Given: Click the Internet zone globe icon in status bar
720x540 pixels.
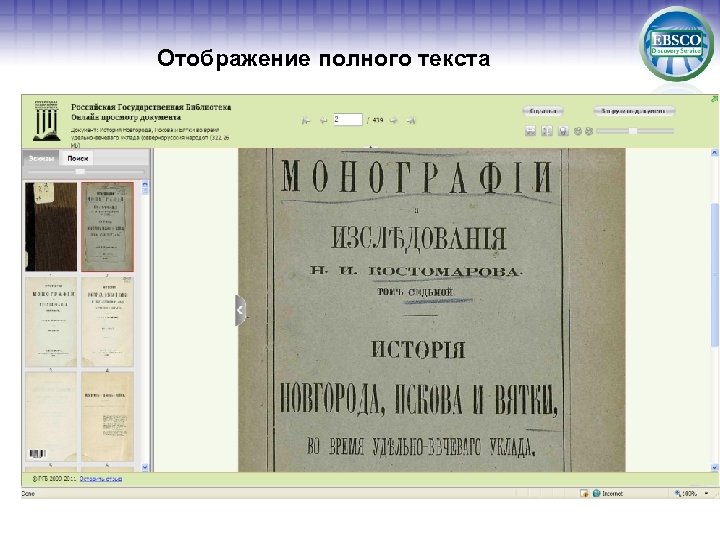Looking at the screenshot, I should (596, 494).
